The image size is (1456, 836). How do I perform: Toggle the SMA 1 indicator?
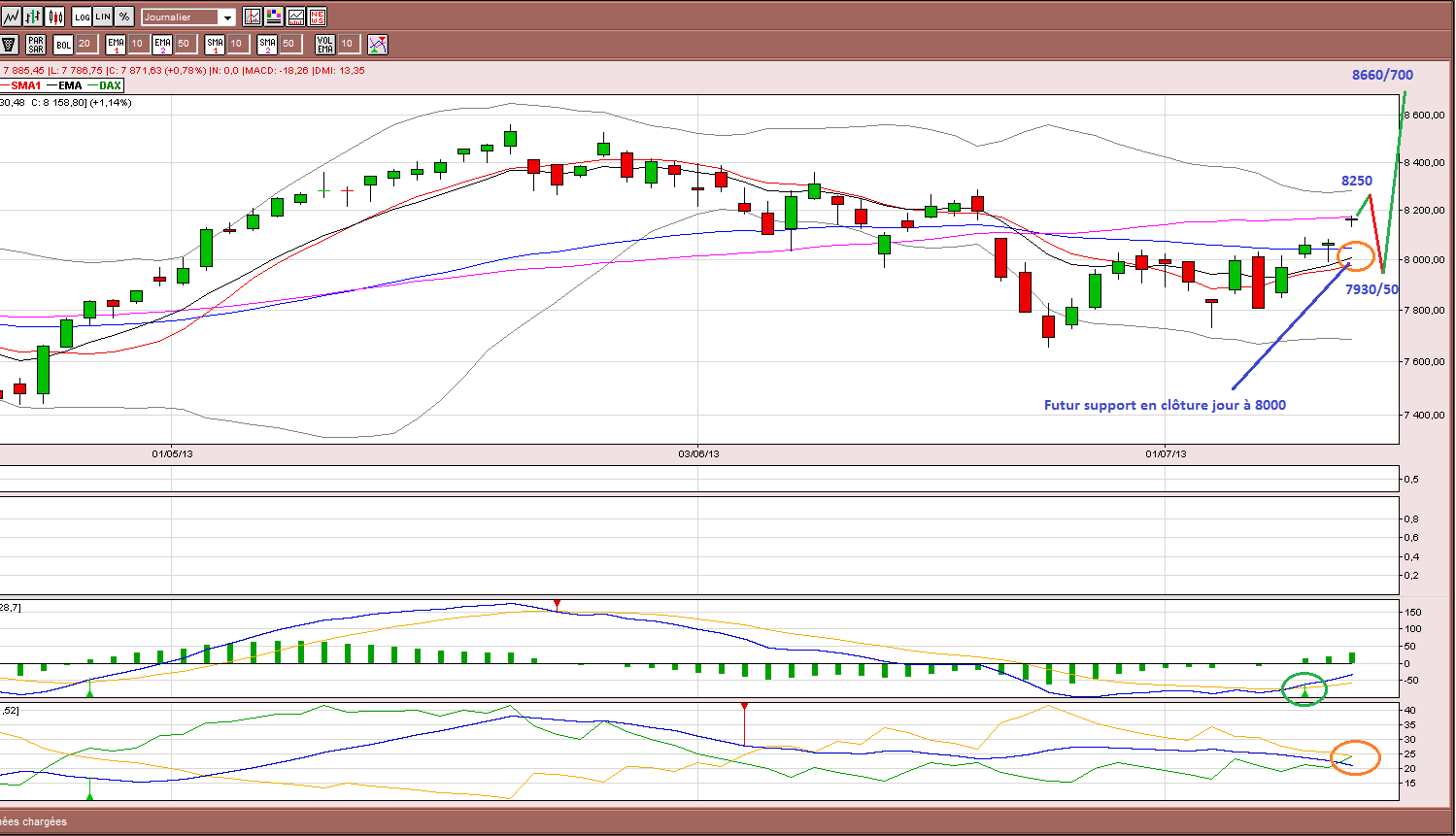[215, 45]
